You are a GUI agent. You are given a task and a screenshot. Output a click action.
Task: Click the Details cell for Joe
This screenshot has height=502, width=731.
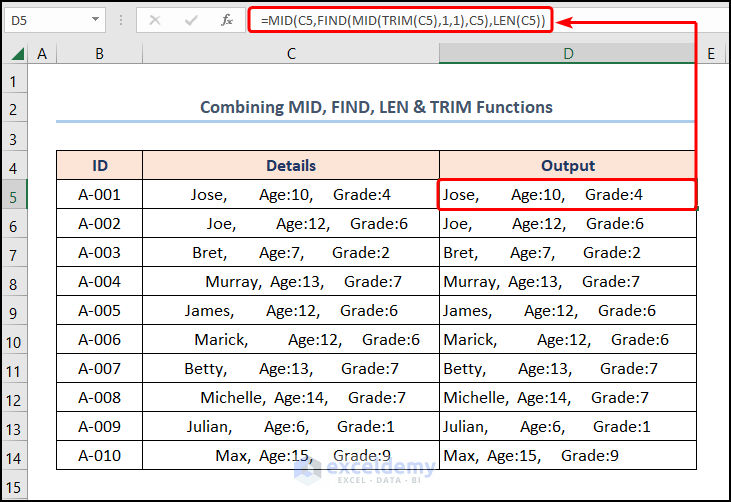click(291, 223)
